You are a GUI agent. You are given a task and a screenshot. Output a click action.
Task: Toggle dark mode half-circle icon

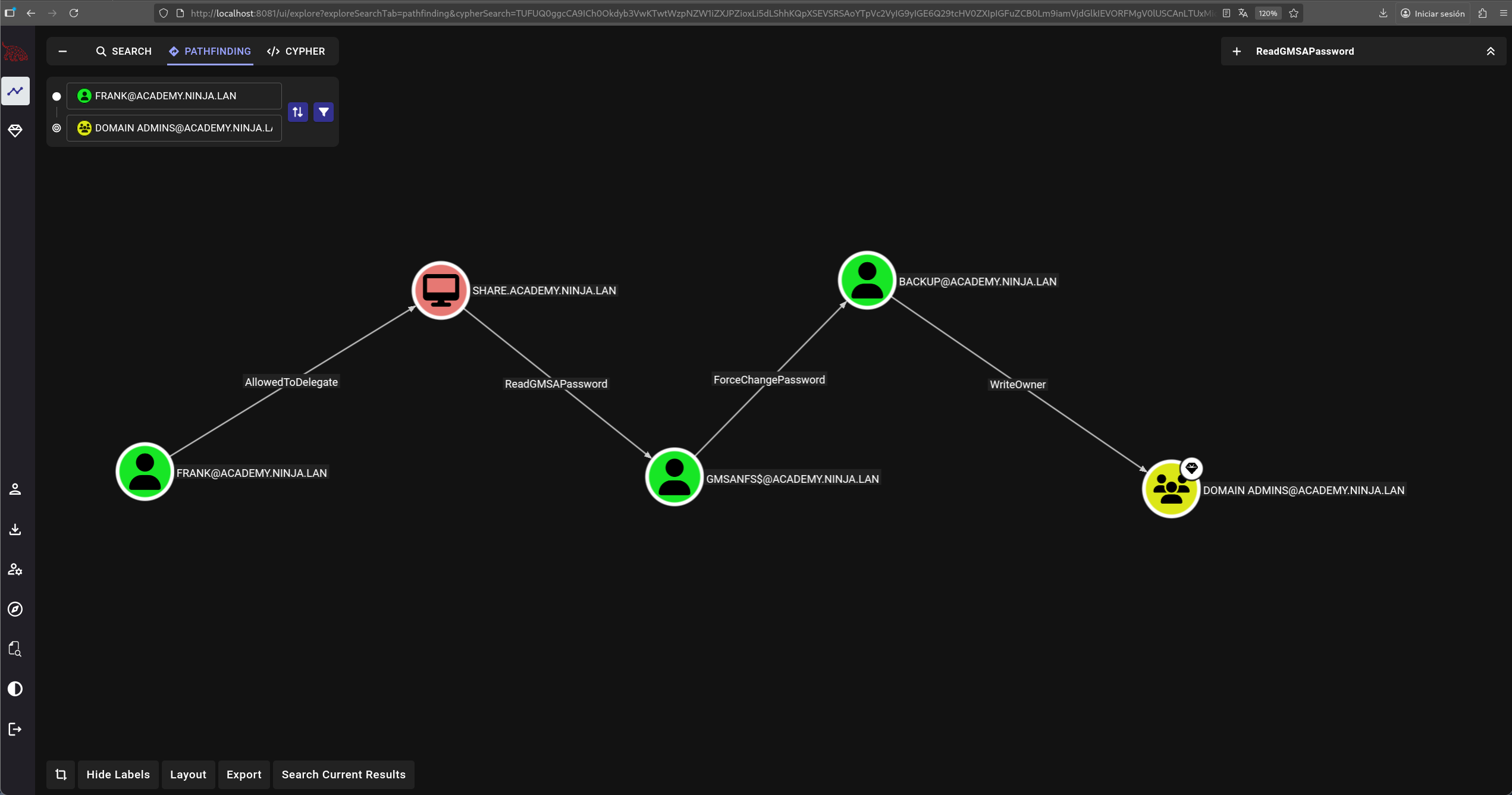(x=15, y=689)
